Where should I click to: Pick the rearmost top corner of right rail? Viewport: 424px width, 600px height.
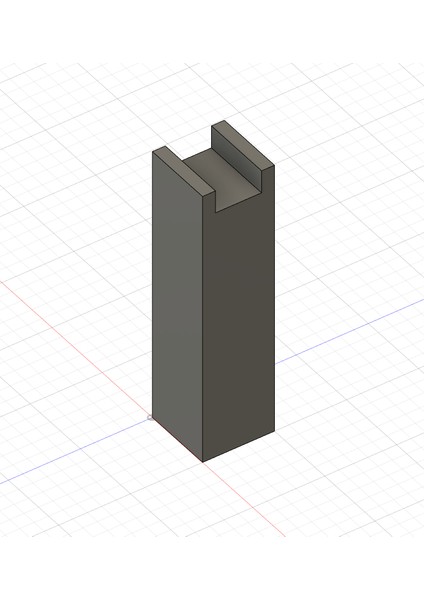coord(224,120)
